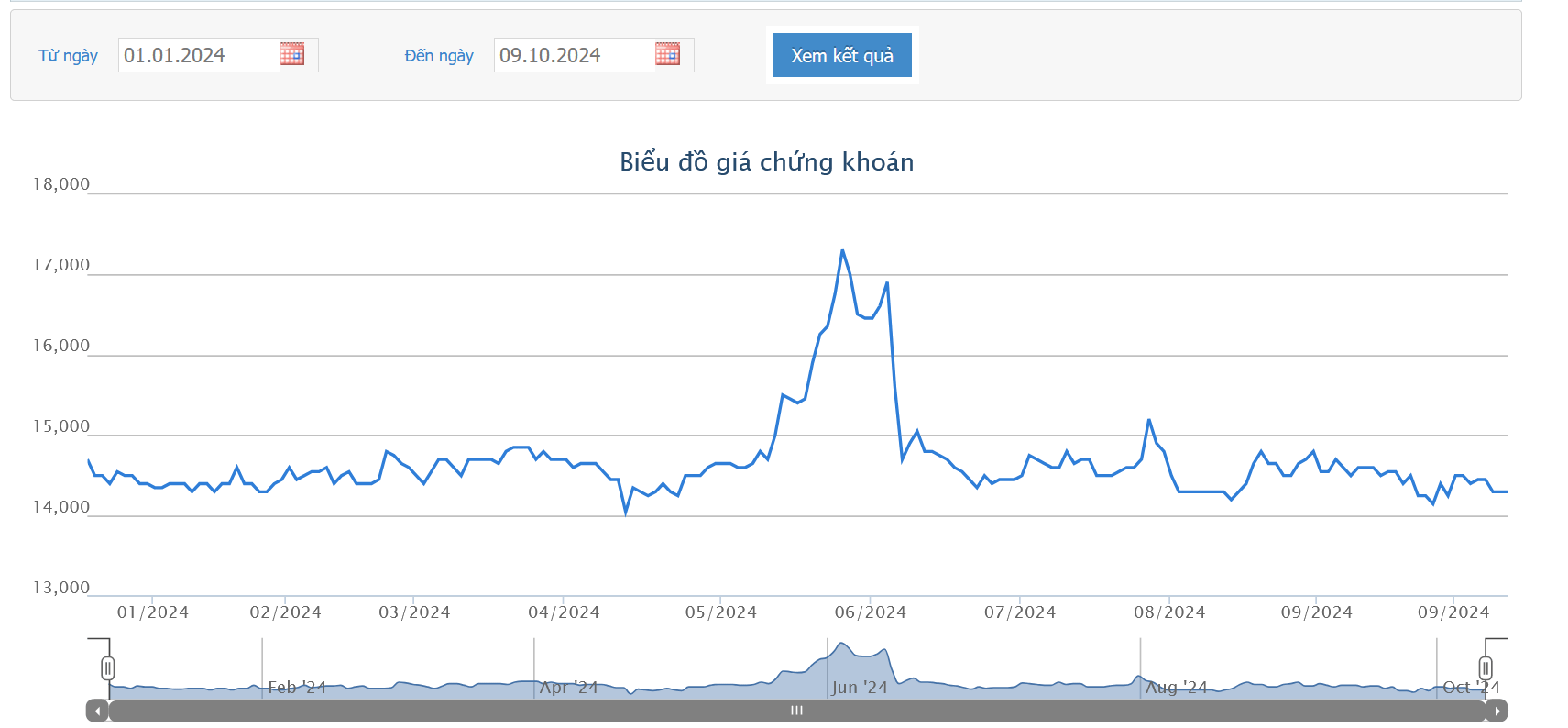Click the scrollbar center grip below the navigator
Image resolution: width=1568 pixels, height=728 pixels.
(796, 711)
